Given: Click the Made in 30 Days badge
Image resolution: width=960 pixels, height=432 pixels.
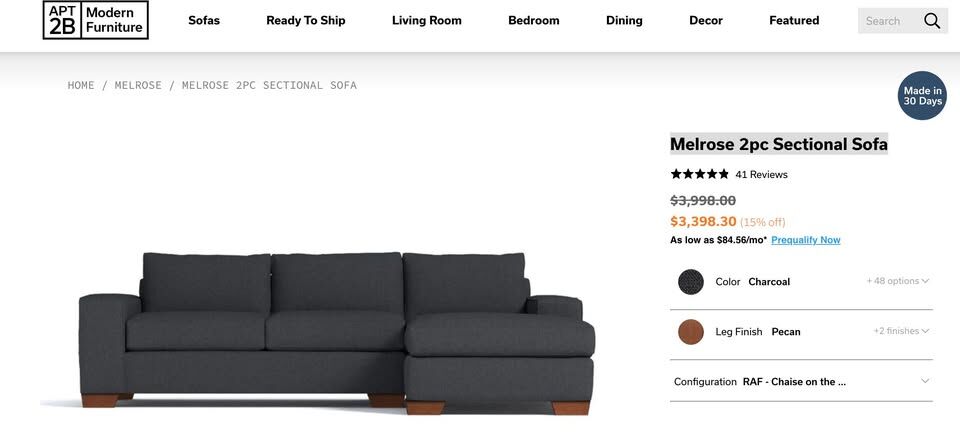Looking at the screenshot, I should [x=922, y=96].
